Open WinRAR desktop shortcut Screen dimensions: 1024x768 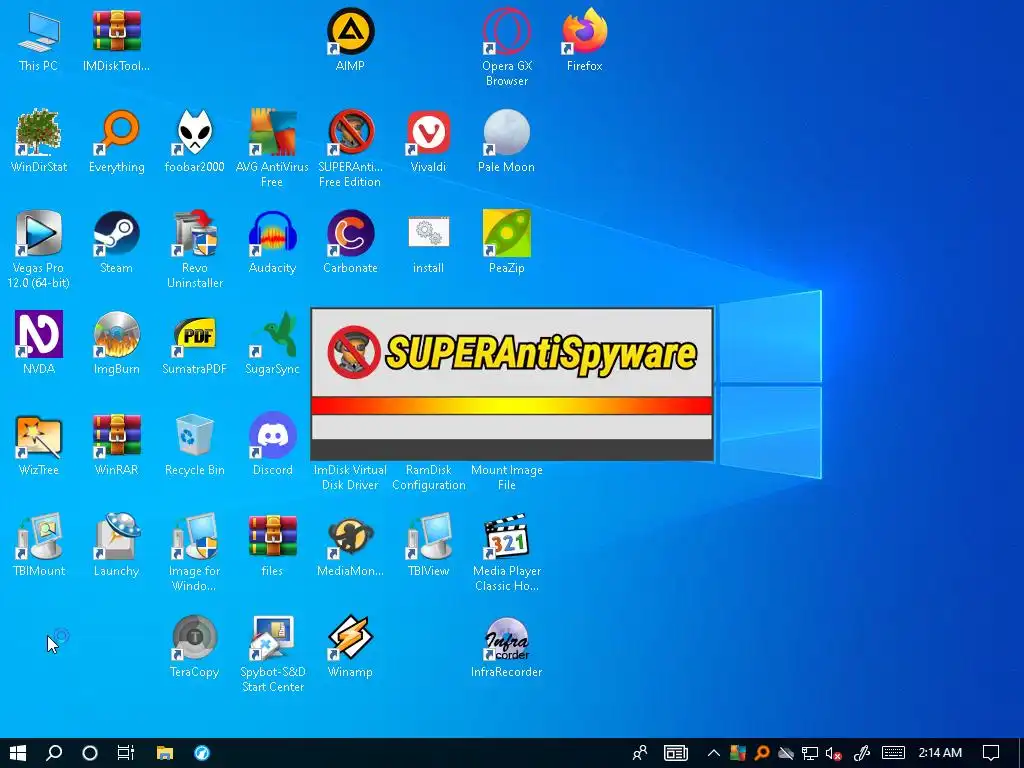pos(116,444)
